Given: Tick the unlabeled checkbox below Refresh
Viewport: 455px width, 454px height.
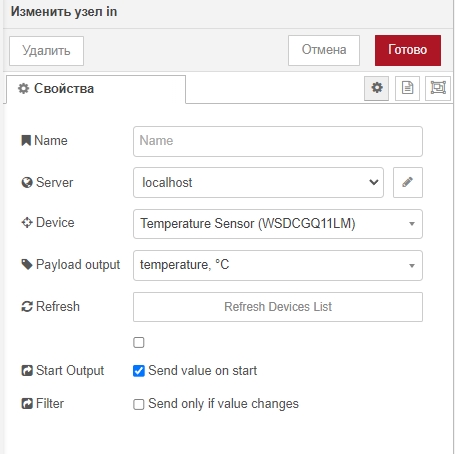Looking at the screenshot, I should [139, 342].
